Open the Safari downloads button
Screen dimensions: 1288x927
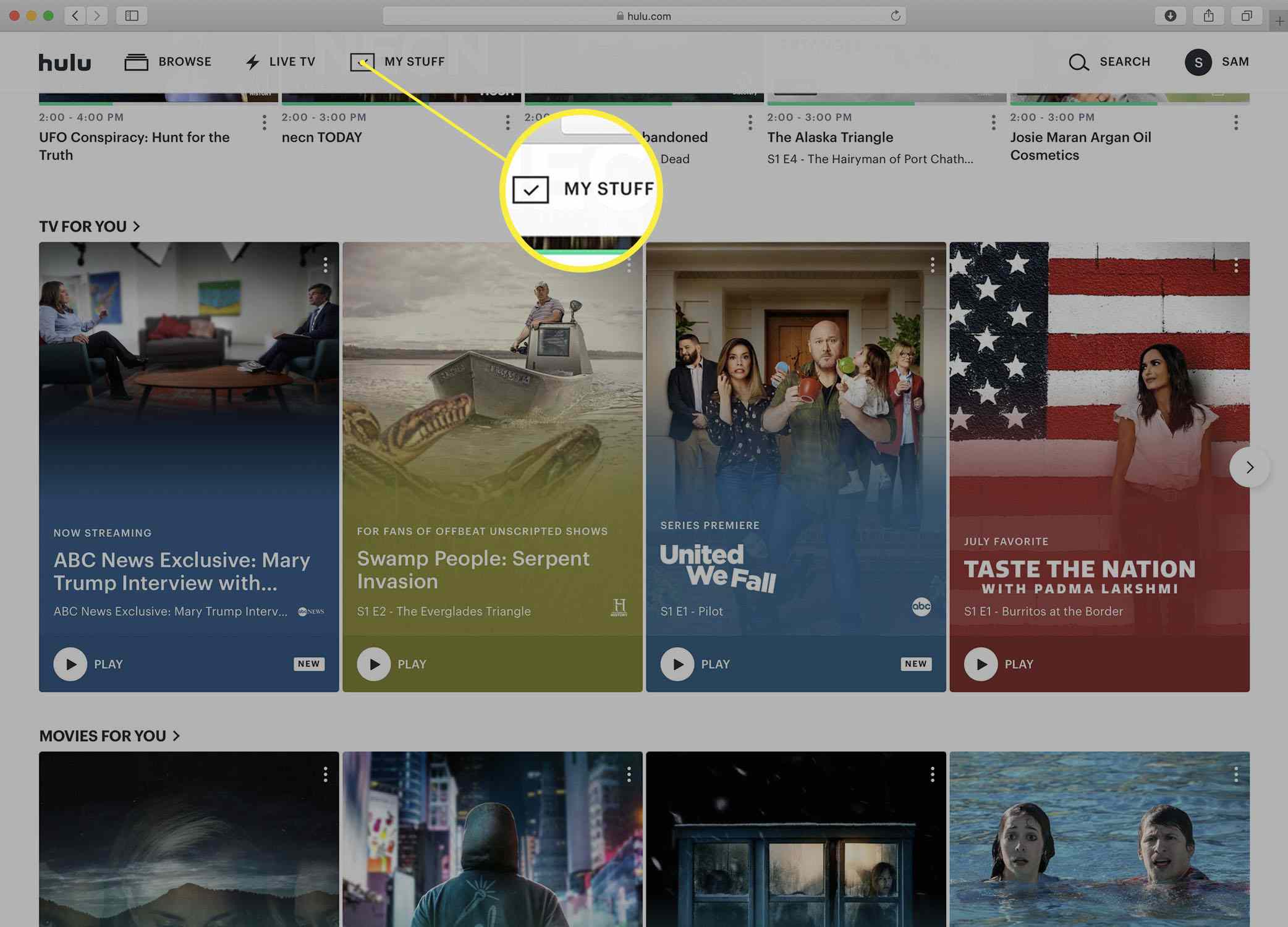1170,15
